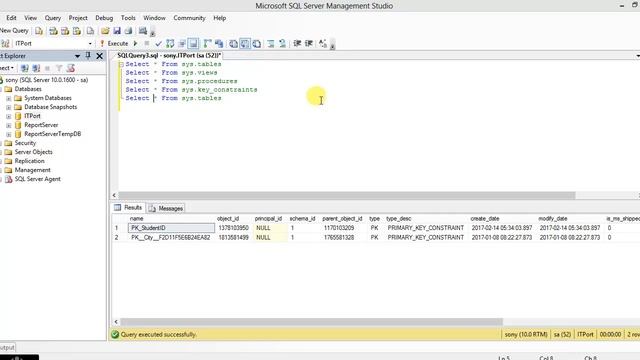Open SQL Server Compact Query
640x360 pixels.
pyautogui.click(x=90, y=31)
